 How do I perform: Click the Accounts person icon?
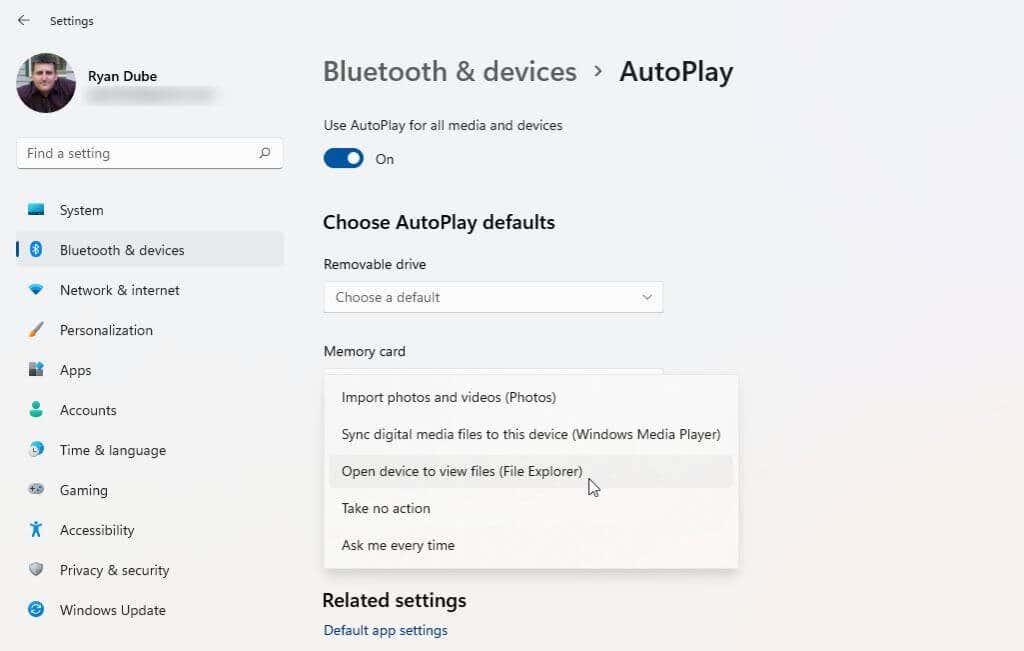pos(36,410)
